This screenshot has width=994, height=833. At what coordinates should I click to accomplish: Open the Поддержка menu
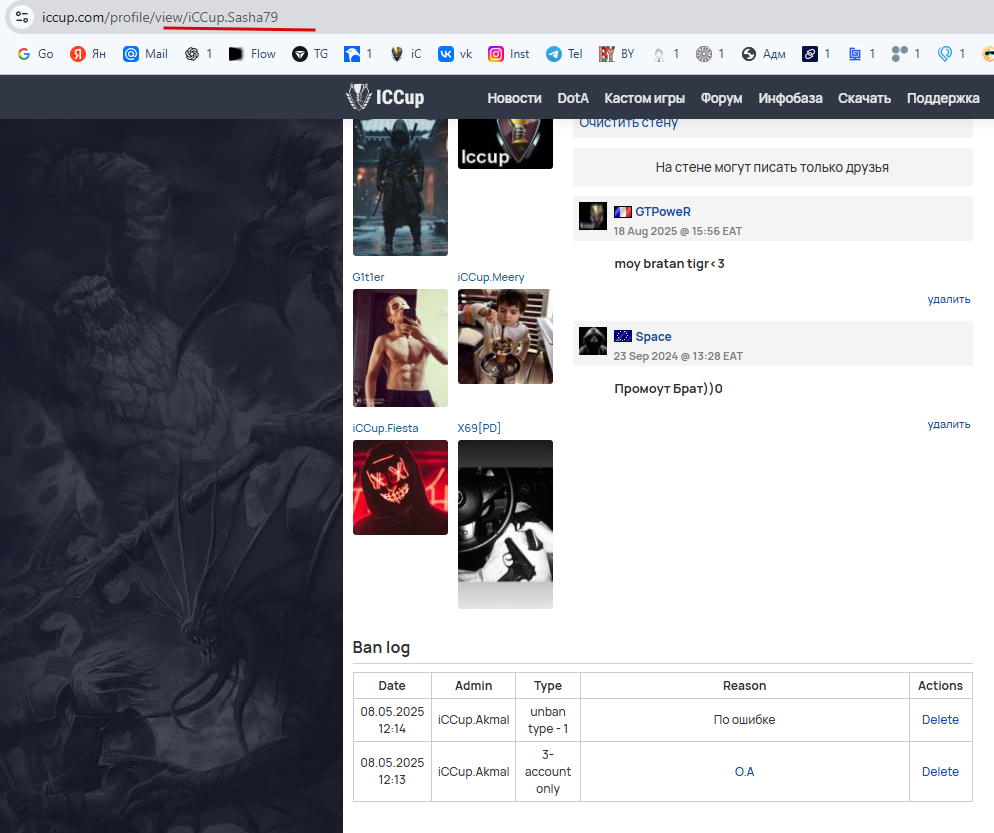943,98
